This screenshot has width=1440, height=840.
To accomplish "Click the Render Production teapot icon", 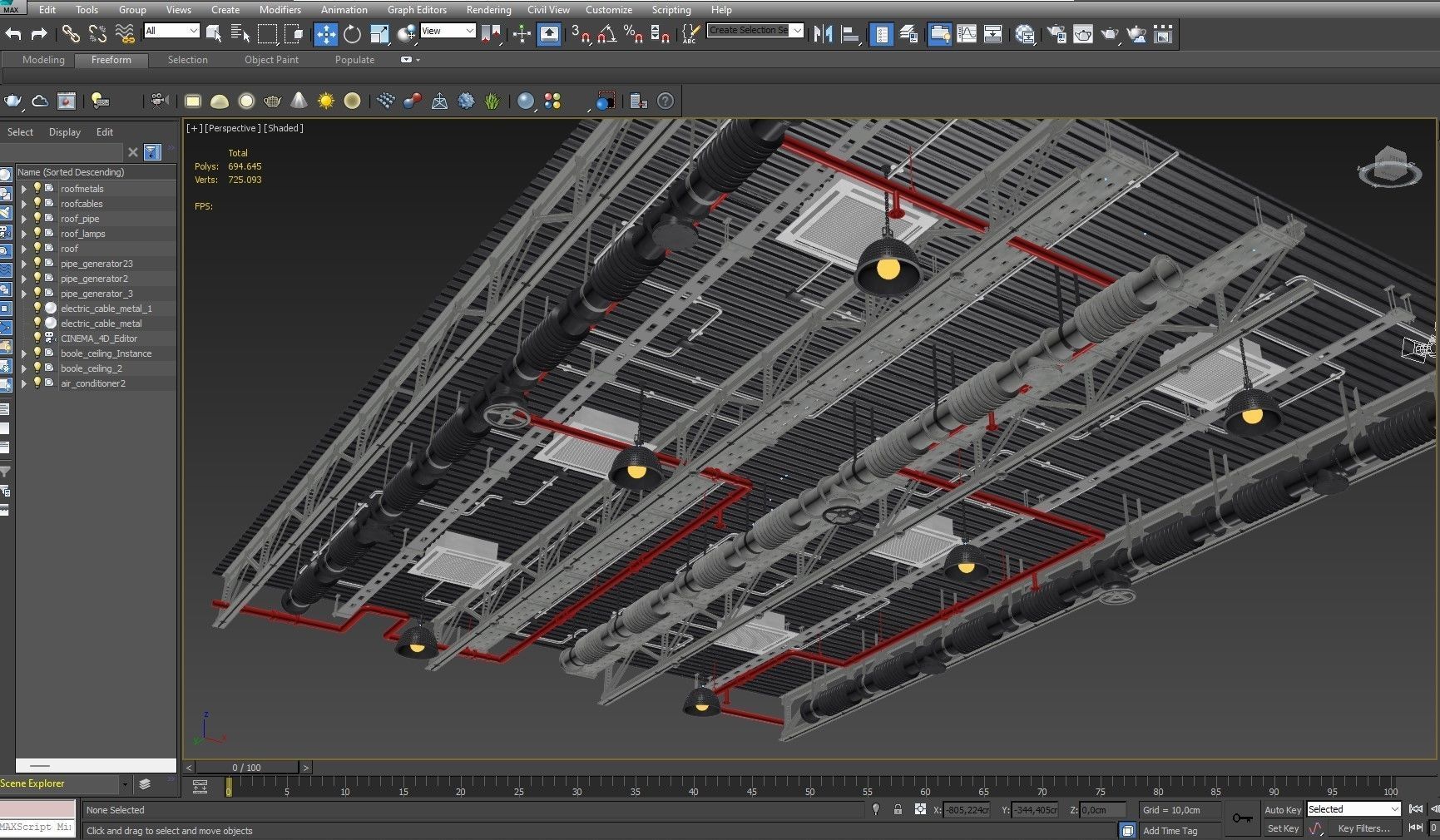I will (x=1110, y=34).
